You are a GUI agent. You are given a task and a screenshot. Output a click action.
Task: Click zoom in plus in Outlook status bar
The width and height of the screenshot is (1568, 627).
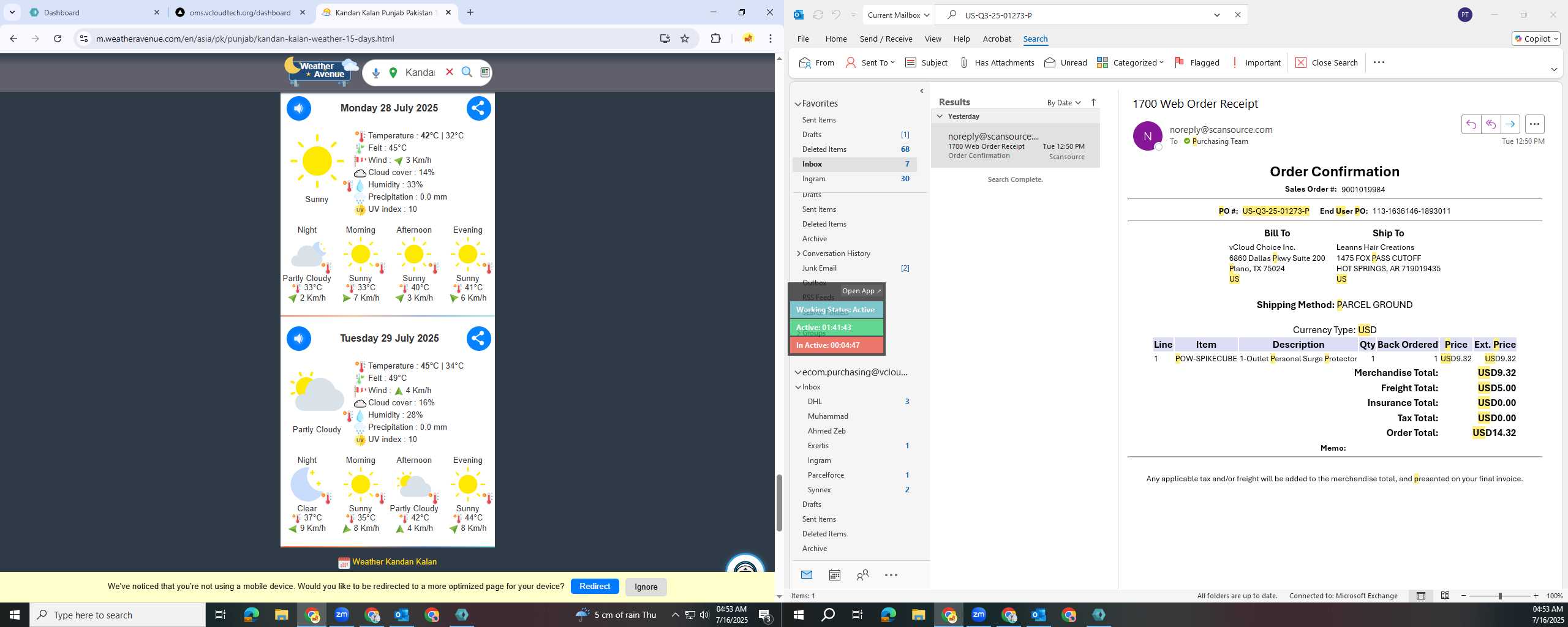click(1536, 596)
